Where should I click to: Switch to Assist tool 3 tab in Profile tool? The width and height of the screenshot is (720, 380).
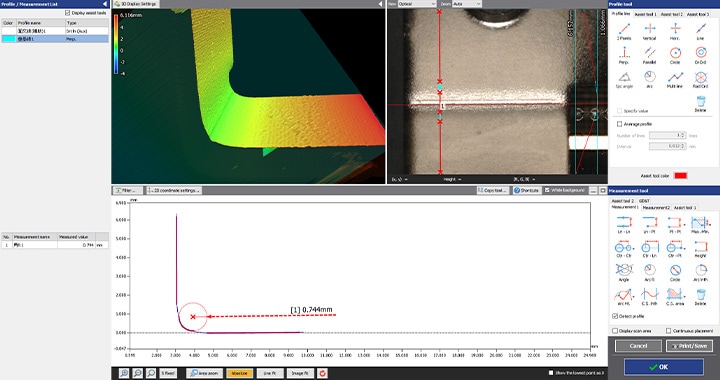(x=698, y=14)
